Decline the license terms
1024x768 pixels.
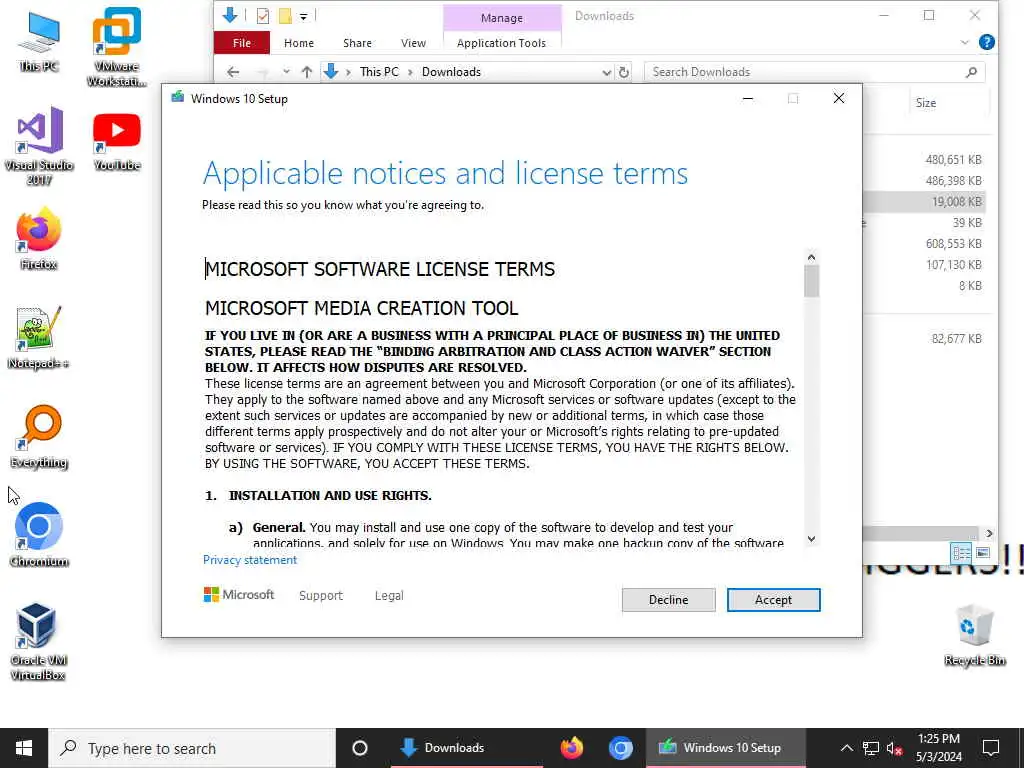(x=668, y=600)
